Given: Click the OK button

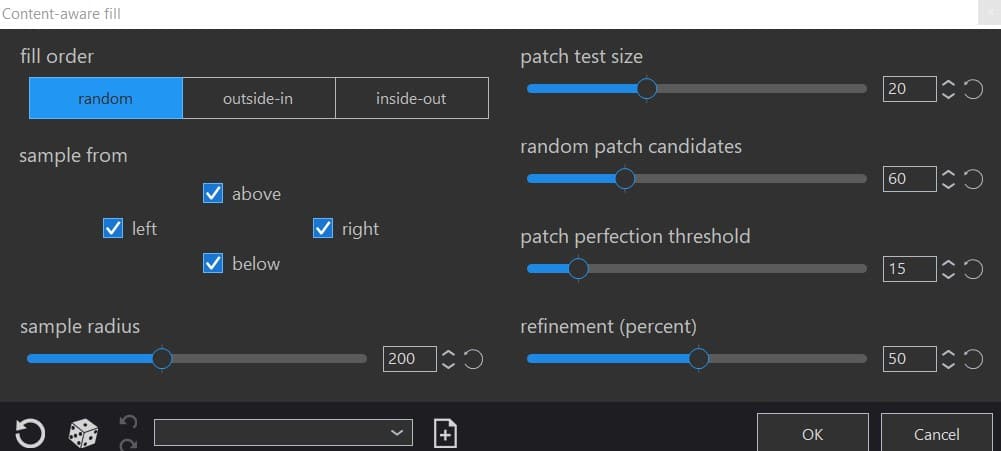Looking at the screenshot, I should click(813, 434).
